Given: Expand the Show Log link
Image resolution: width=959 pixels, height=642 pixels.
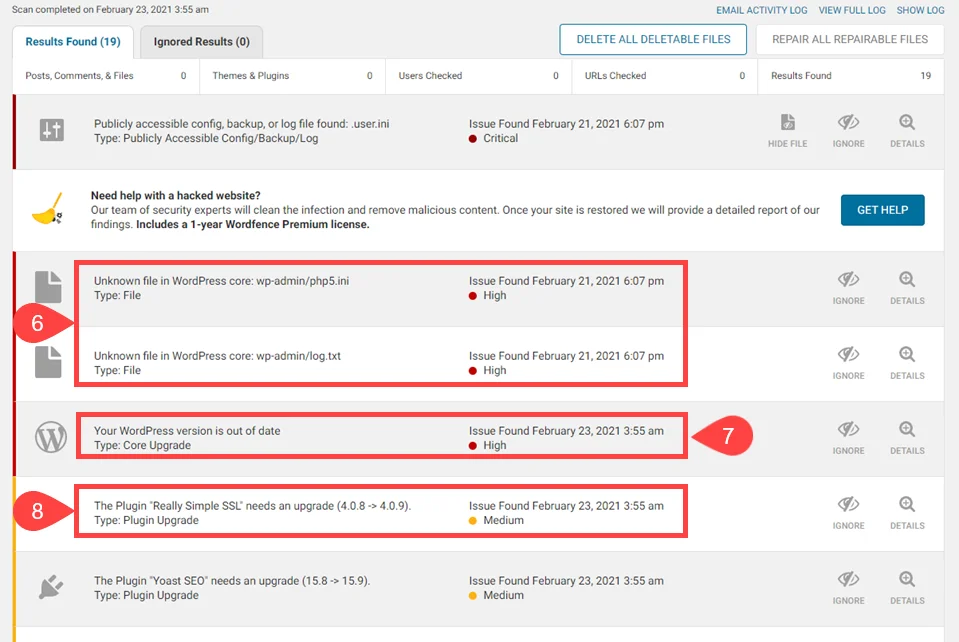Looking at the screenshot, I should [920, 10].
